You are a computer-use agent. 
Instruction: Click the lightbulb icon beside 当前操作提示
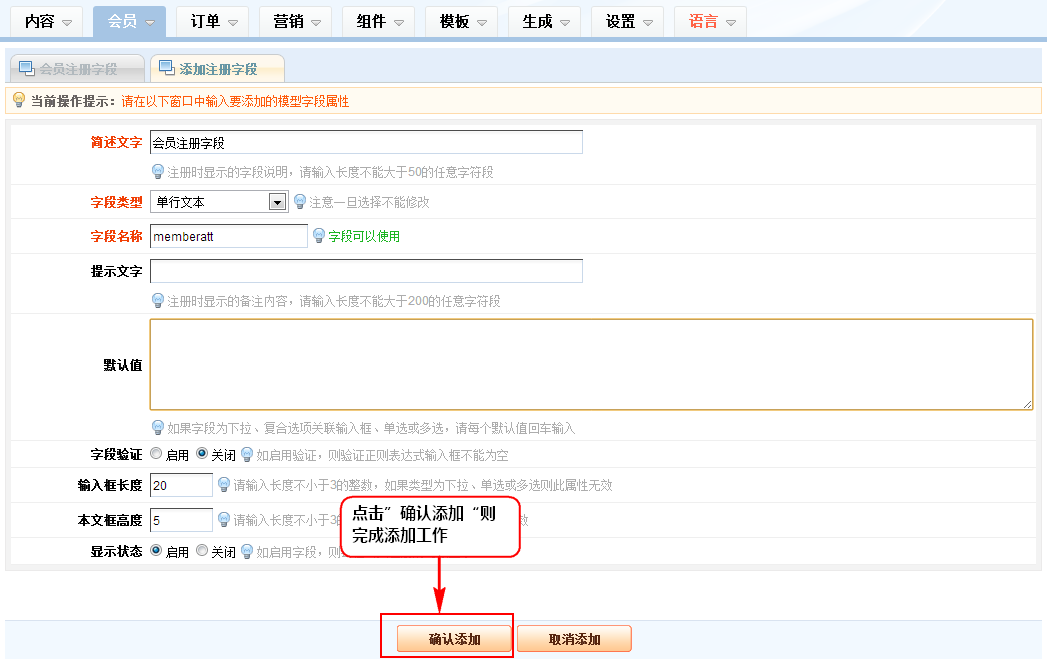pyautogui.click(x=18, y=100)
